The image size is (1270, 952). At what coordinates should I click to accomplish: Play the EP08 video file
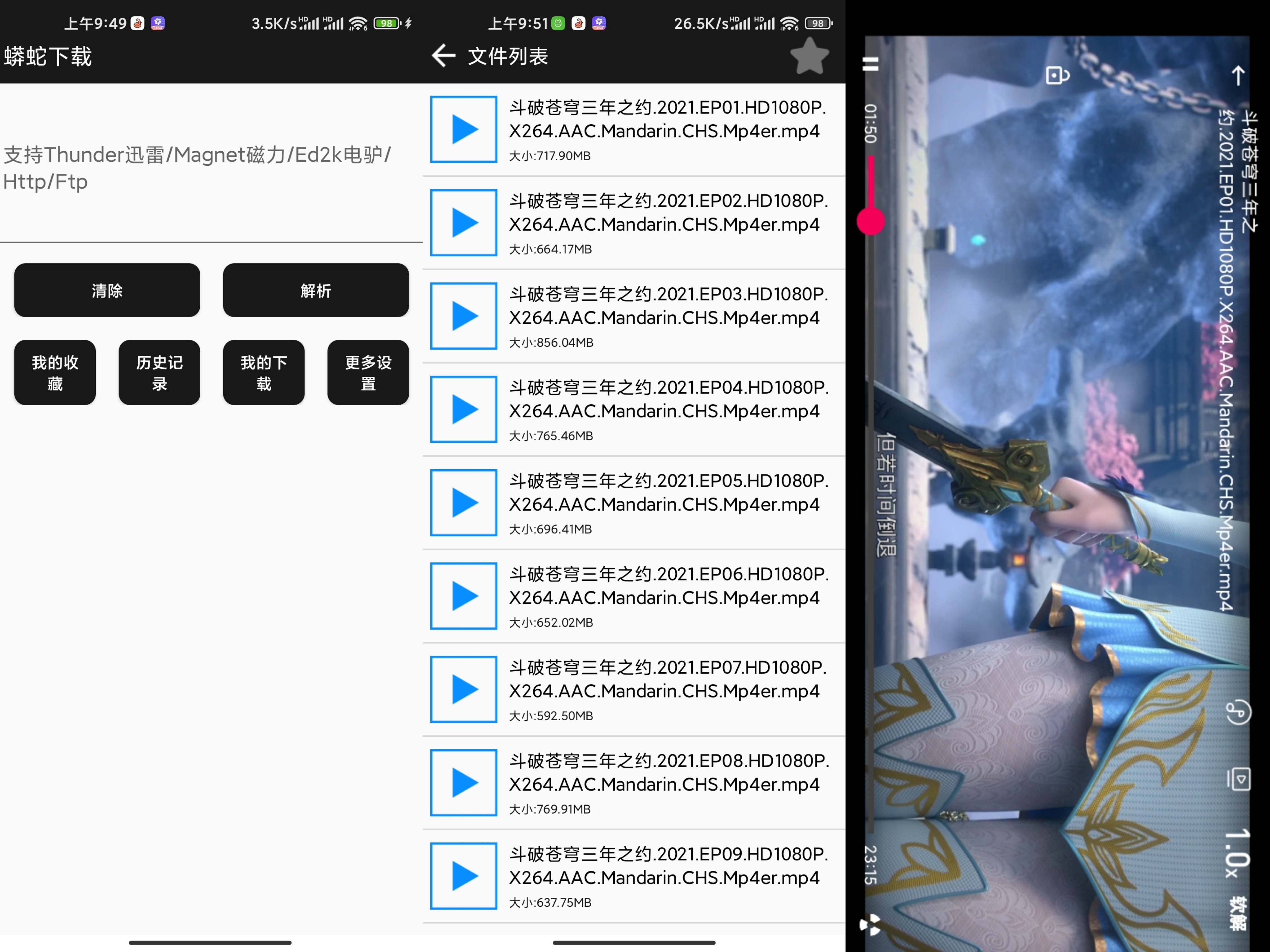tap(463, 783)
